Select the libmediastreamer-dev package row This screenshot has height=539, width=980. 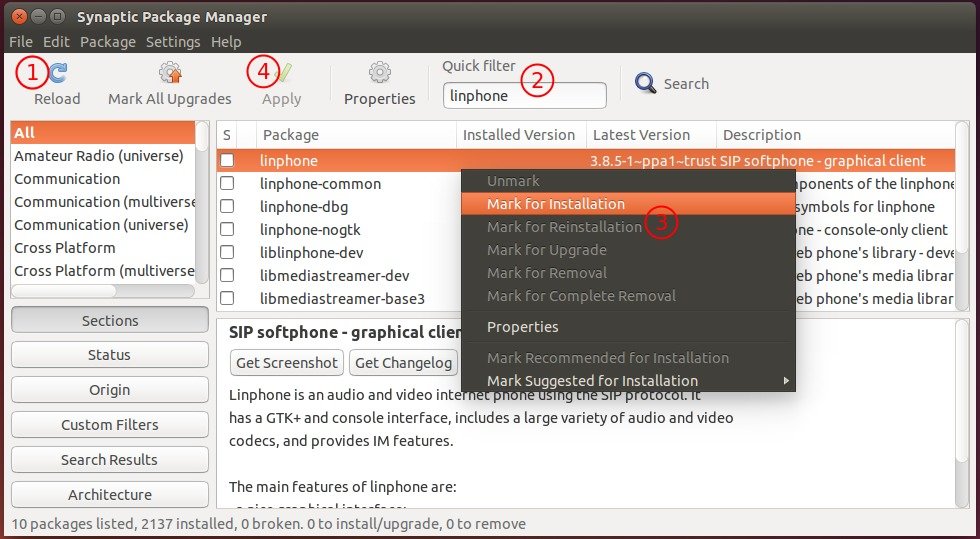tap(339, 276)
